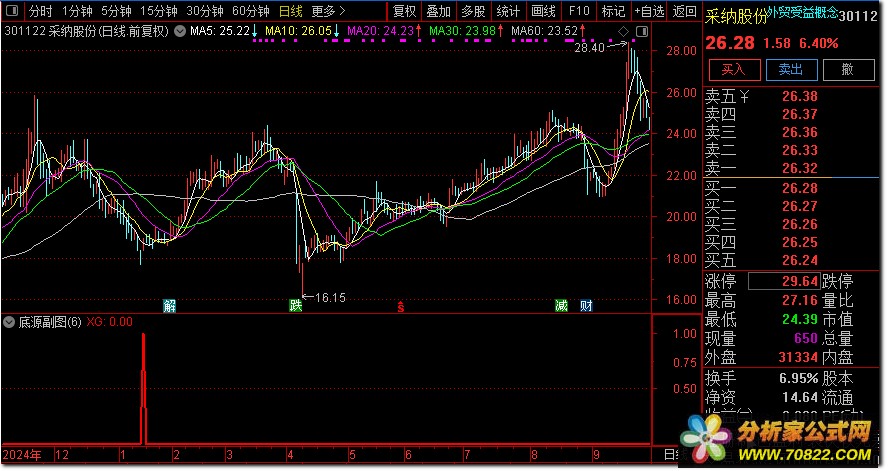The height and width of the screenshot is (471, 888).
Task: Click the 采纳股份 stock name header
Action: click(736, 16)
